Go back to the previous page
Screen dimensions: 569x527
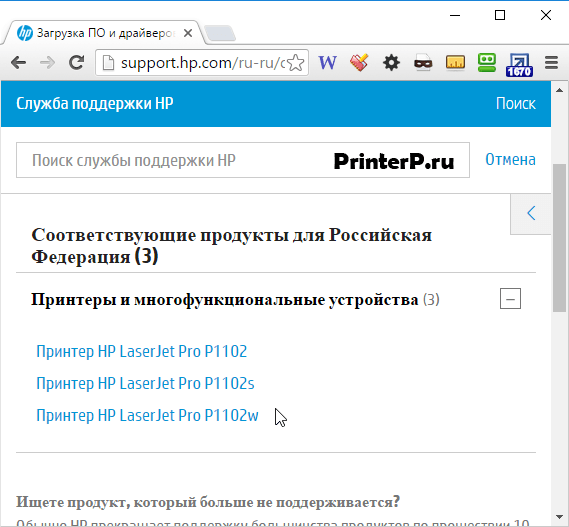pos(18,63)
